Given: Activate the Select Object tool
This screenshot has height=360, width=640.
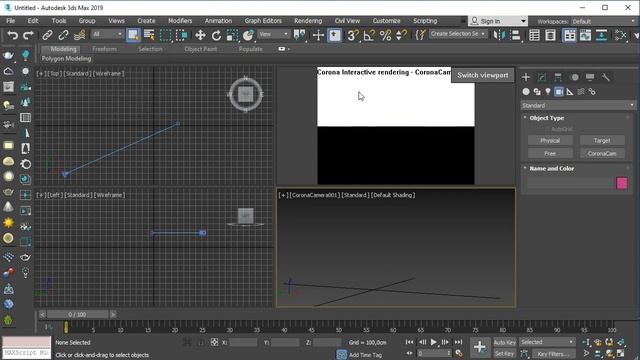Looking at the screenshot, I should coord(133,36).
